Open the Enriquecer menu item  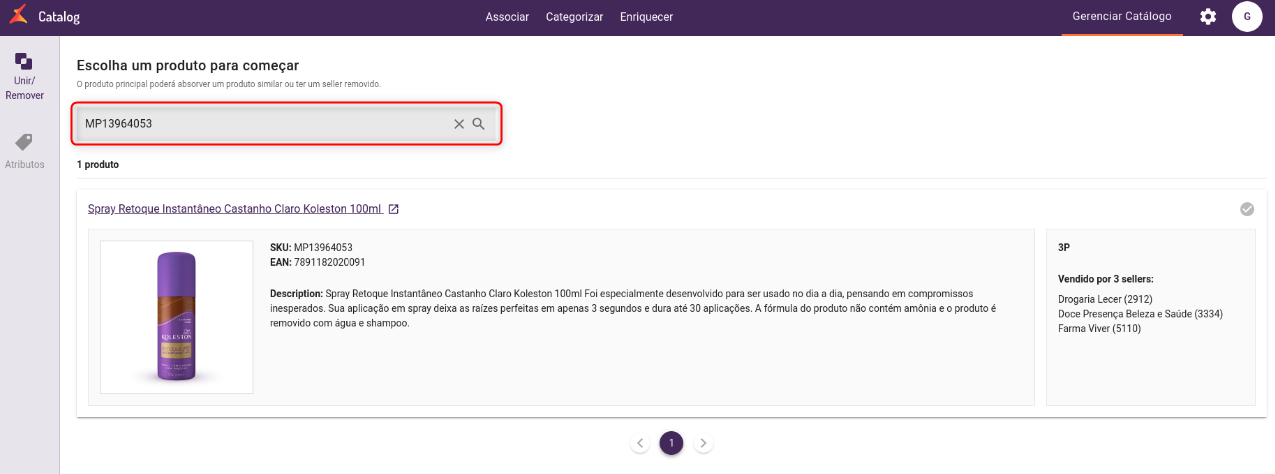pyautogui.click(x=646, y=17)
